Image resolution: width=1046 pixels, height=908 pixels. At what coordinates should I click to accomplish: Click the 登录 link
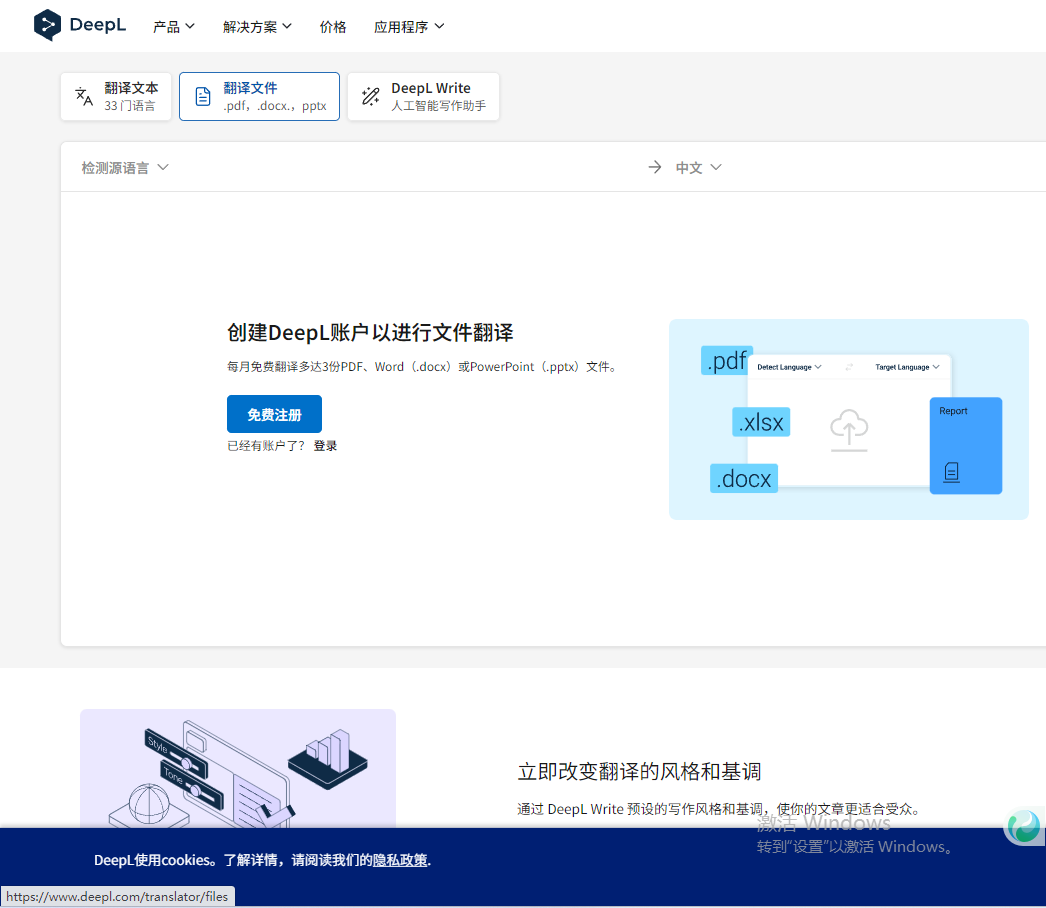tap(326, 446)
